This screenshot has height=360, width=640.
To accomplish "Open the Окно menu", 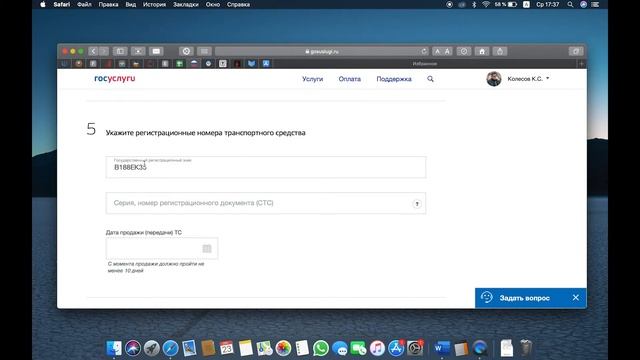I will click(213, 4).
